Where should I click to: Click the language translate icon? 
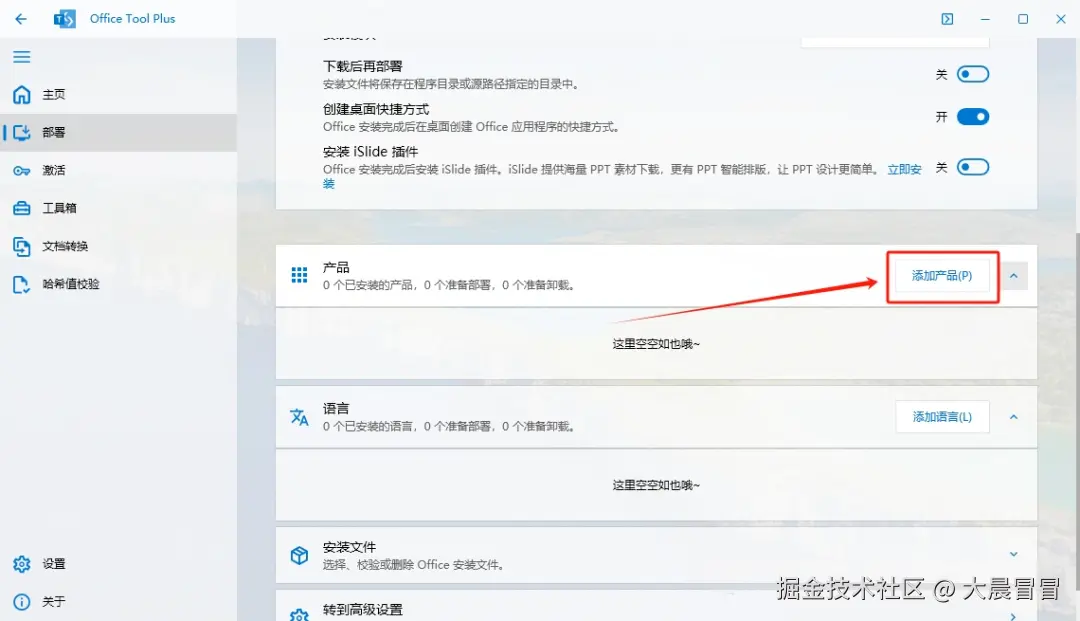tap(299, 417)
